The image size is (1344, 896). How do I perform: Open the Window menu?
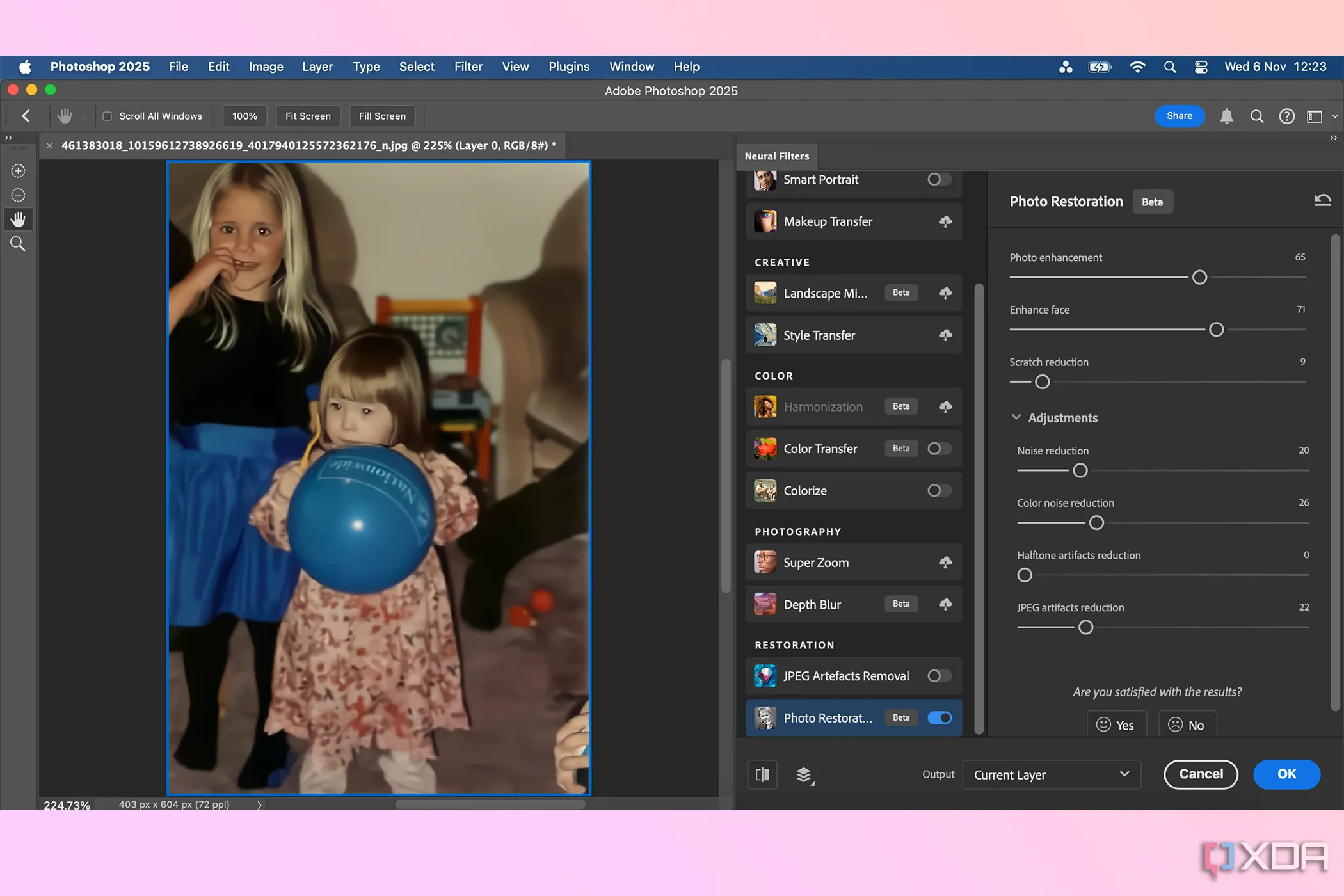coord(632,67)
